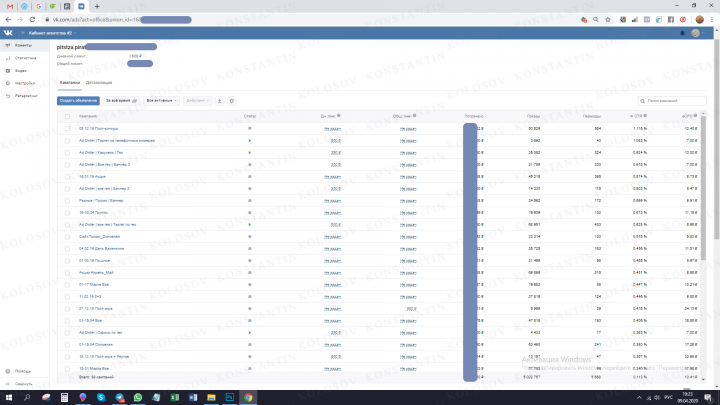Open the profile avatar menu in the VK header

pos(698,33)
